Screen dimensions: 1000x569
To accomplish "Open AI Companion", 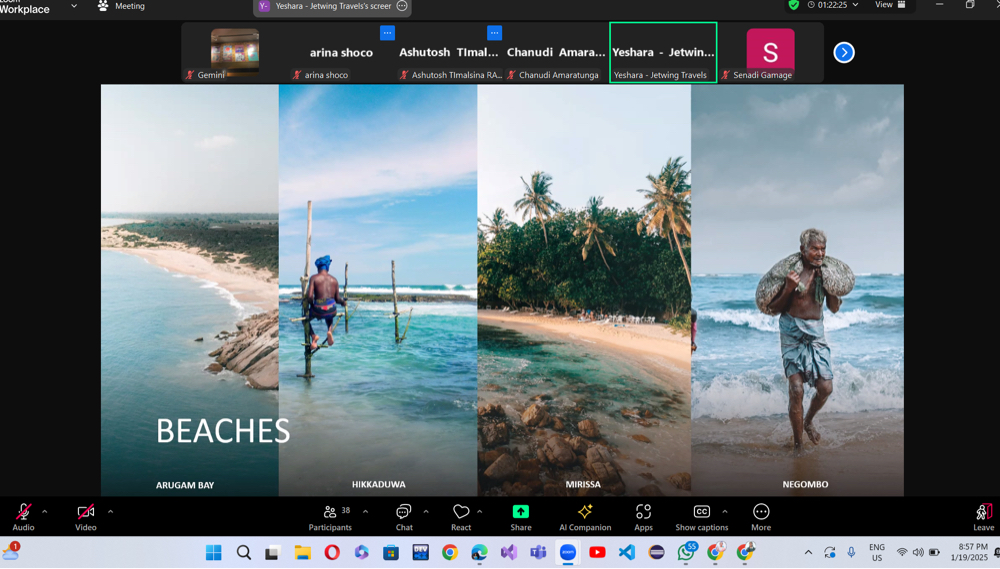I will [585, 516].
